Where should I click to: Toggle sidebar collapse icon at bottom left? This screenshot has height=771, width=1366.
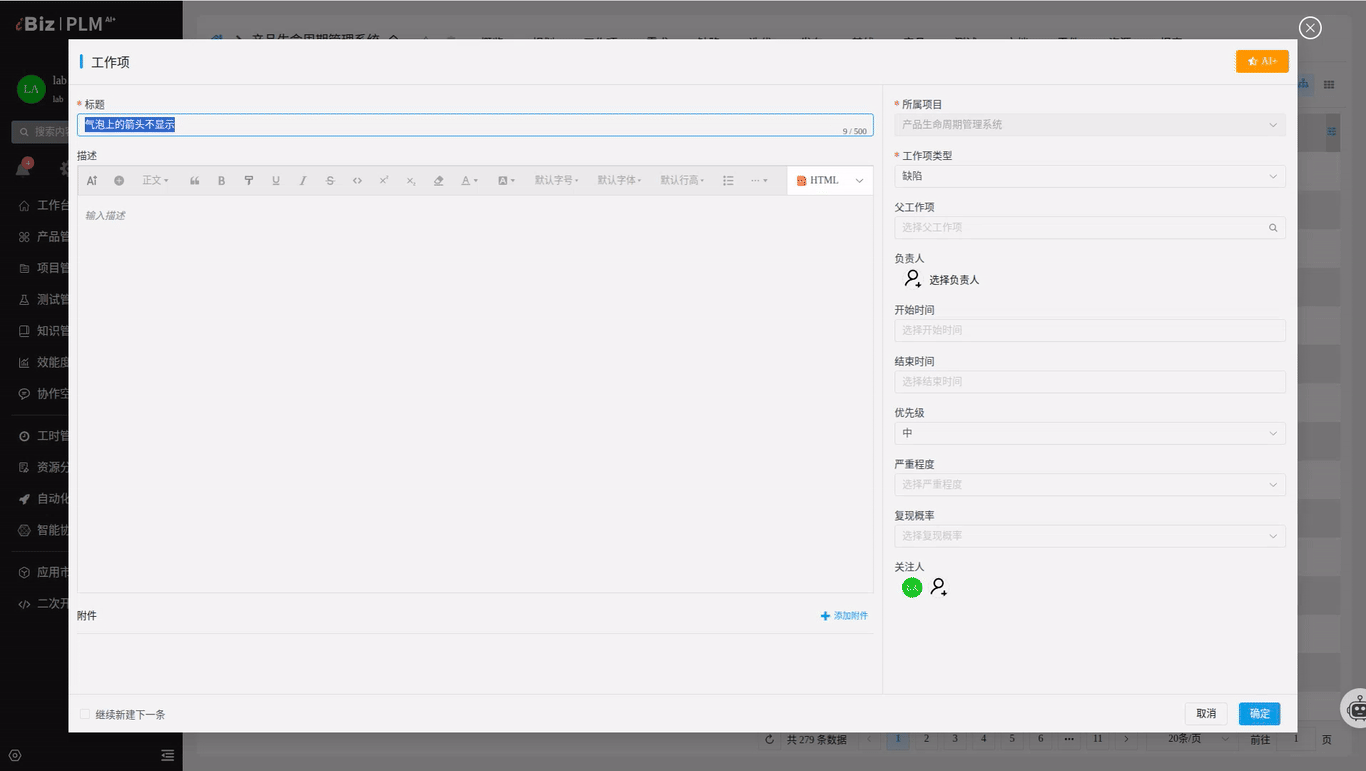click(167, 755)
